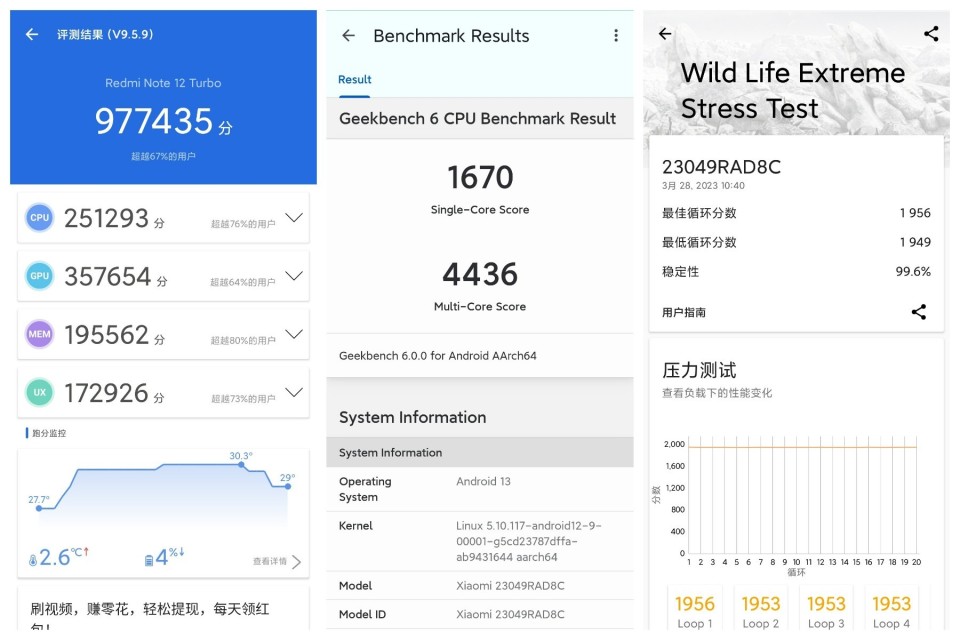Tap 超越80%的用户 beside MEM score

(x=243, y=341)
